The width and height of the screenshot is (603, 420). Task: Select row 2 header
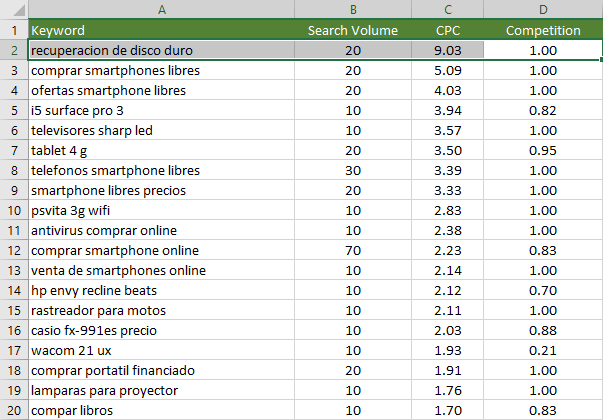[x=14, y=50]
